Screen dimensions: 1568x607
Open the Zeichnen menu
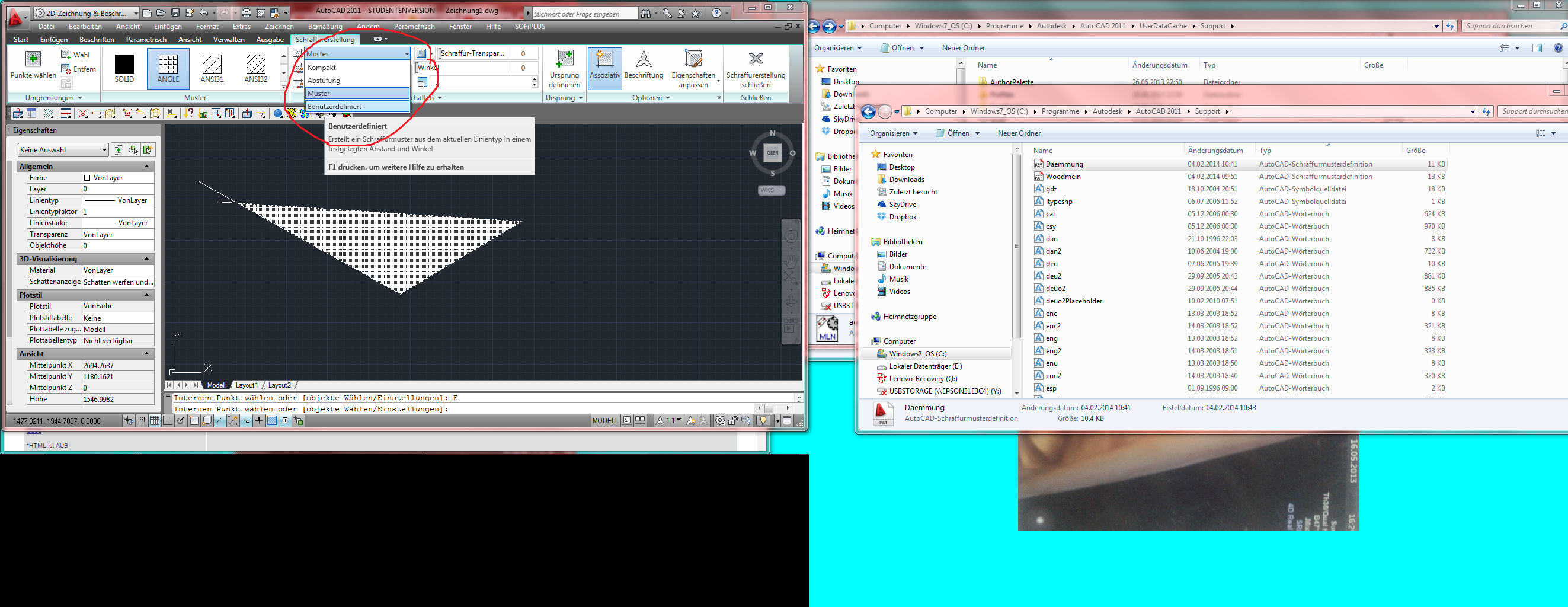[x=279, y=27]
